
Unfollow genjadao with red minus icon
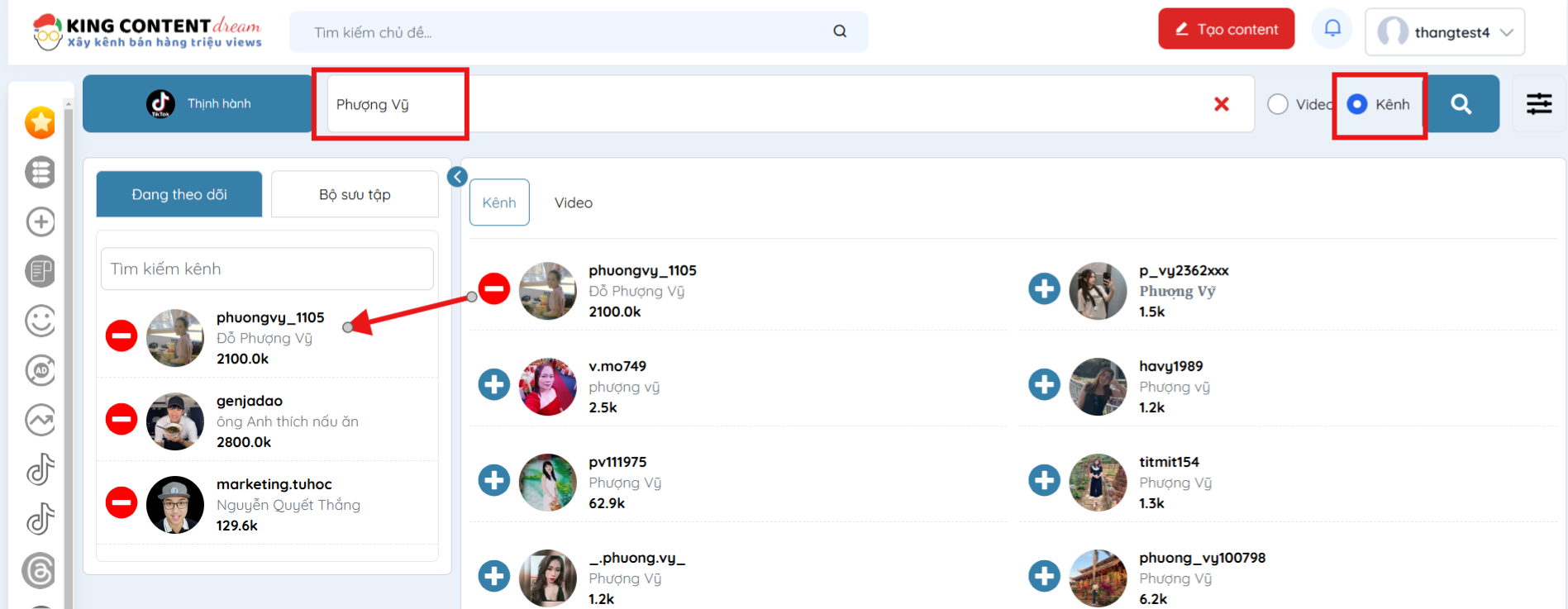point(122,419)
